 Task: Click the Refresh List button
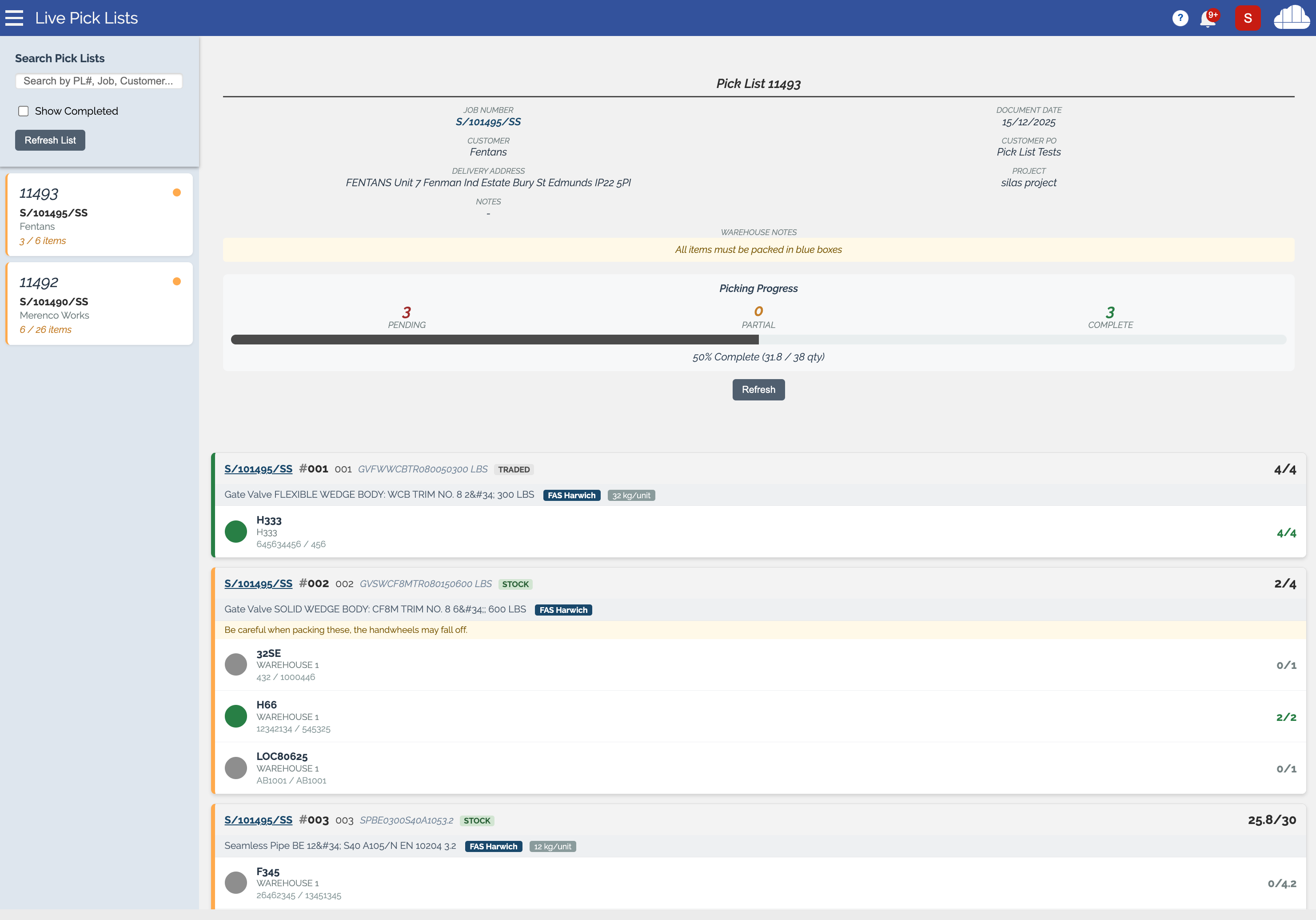50,140
